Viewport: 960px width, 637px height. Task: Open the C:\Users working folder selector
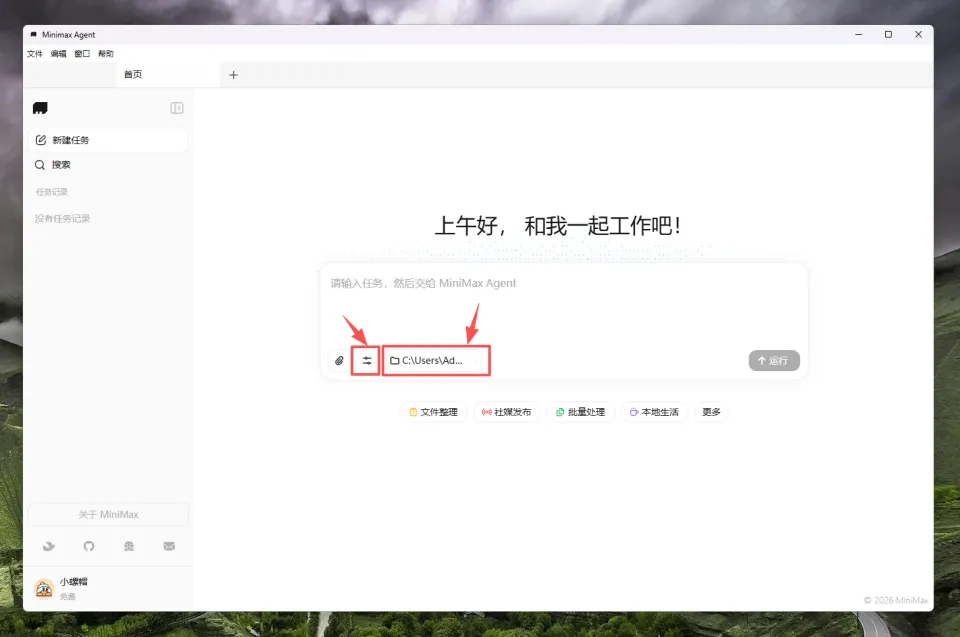(x=436, y=360)
